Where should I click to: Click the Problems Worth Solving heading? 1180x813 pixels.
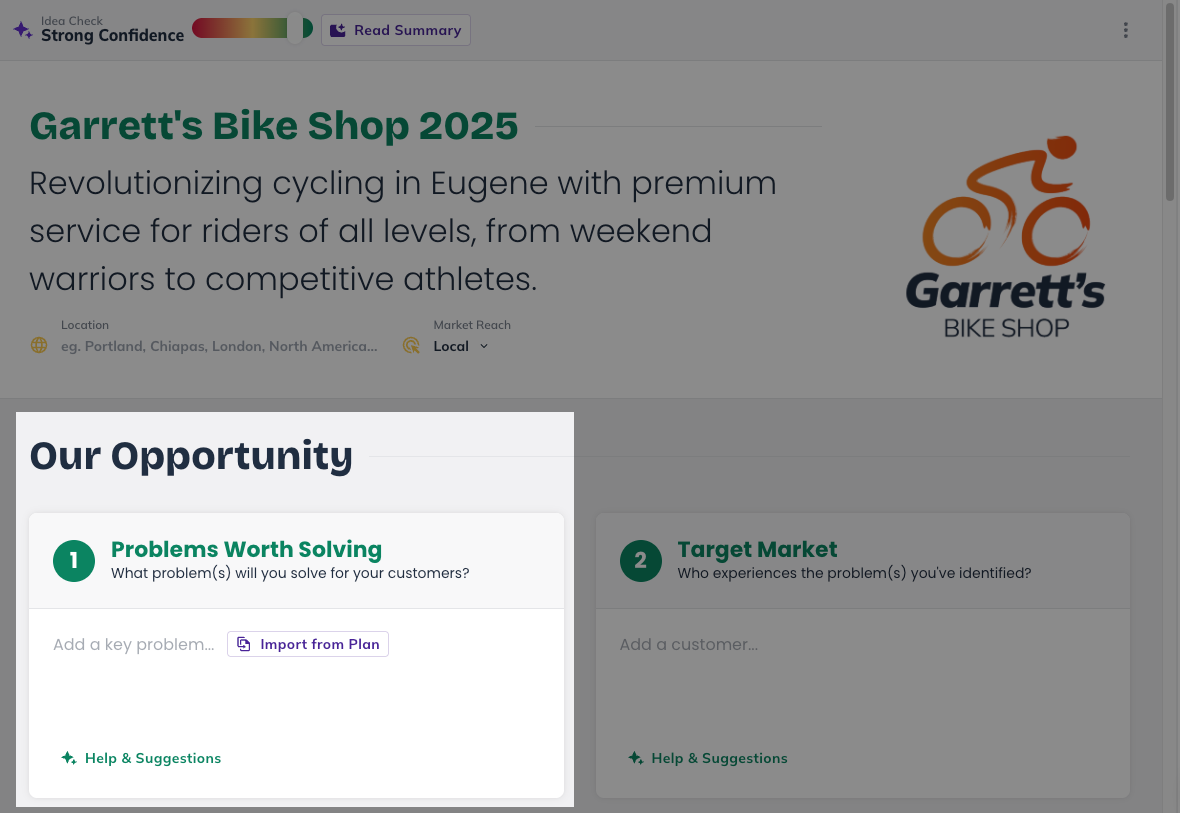pyautogui.click(x=246, y=549)
